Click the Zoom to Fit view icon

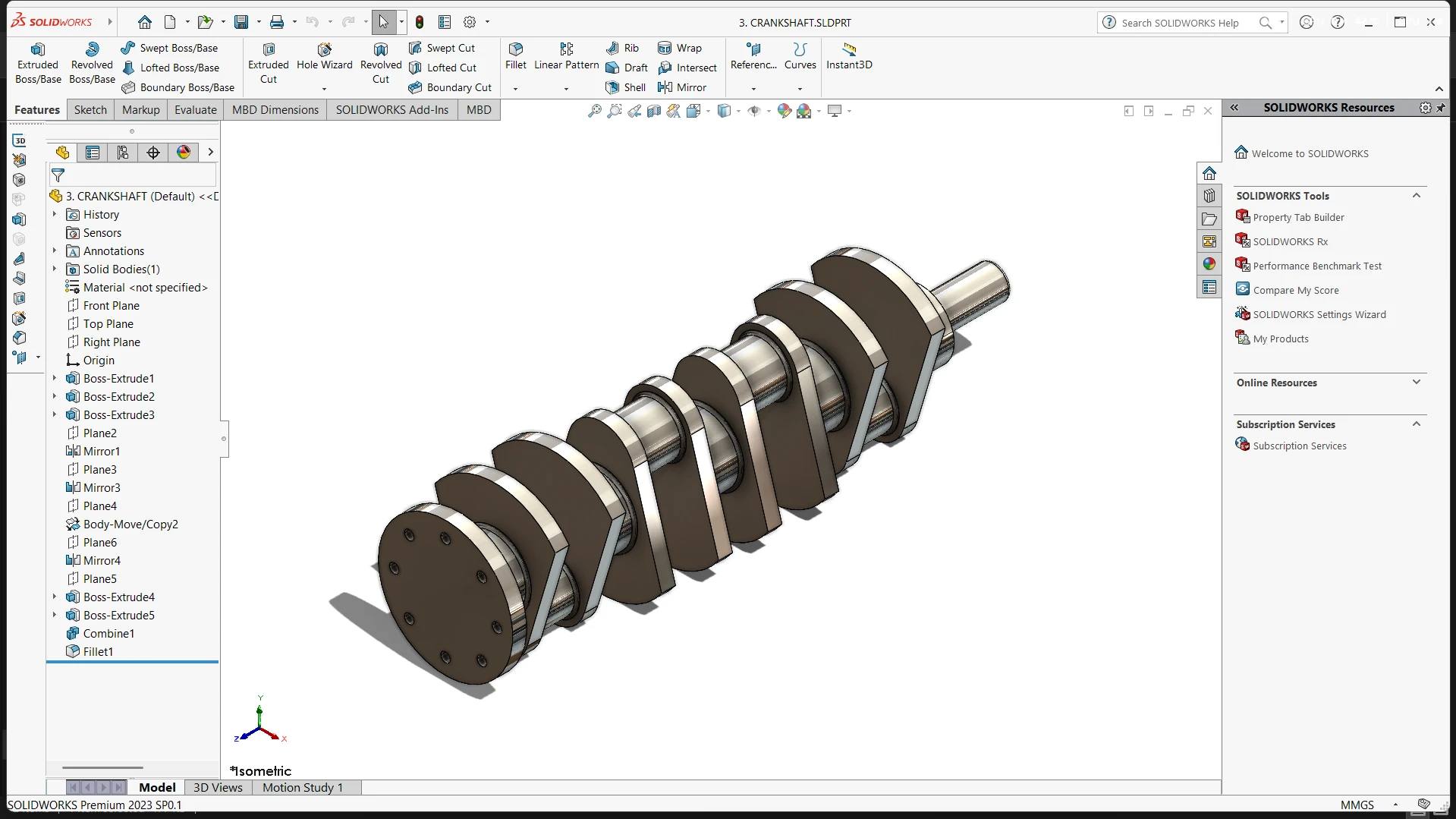click(595, 111)
